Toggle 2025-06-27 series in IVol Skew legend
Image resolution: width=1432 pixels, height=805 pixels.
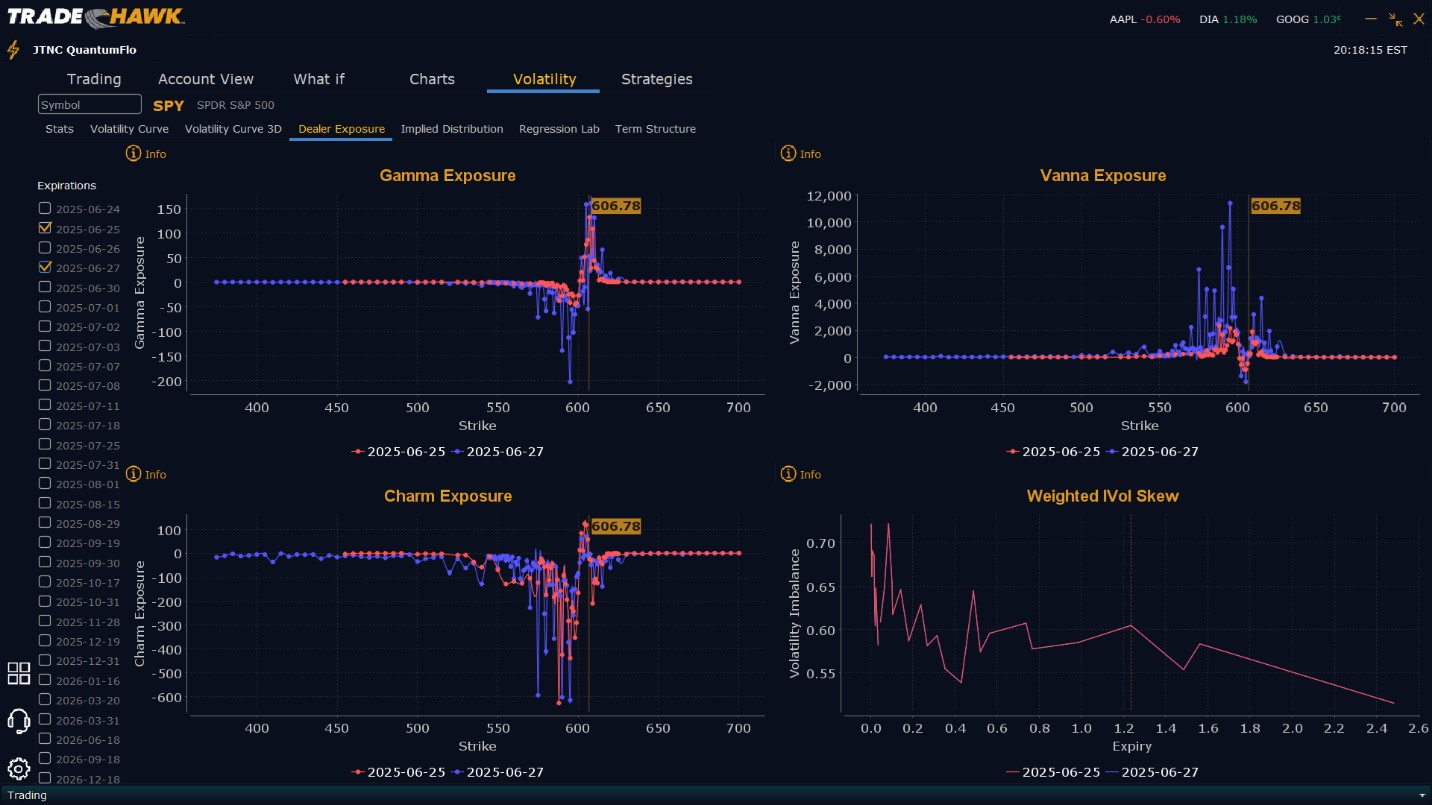click(1153, 772)
